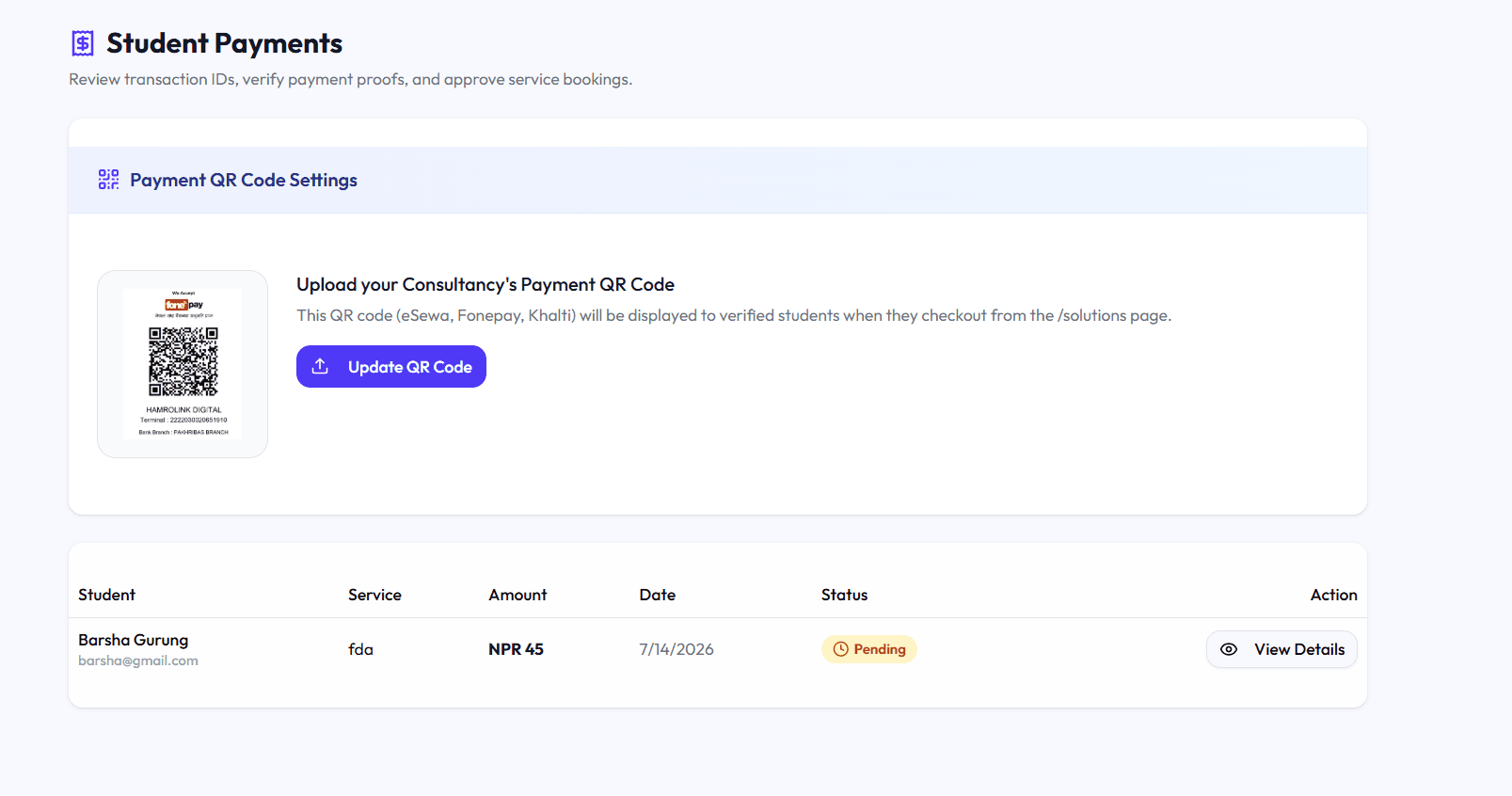Click the Update QR Code button
The image size is (1512, 796).
(x=391, y=366)
